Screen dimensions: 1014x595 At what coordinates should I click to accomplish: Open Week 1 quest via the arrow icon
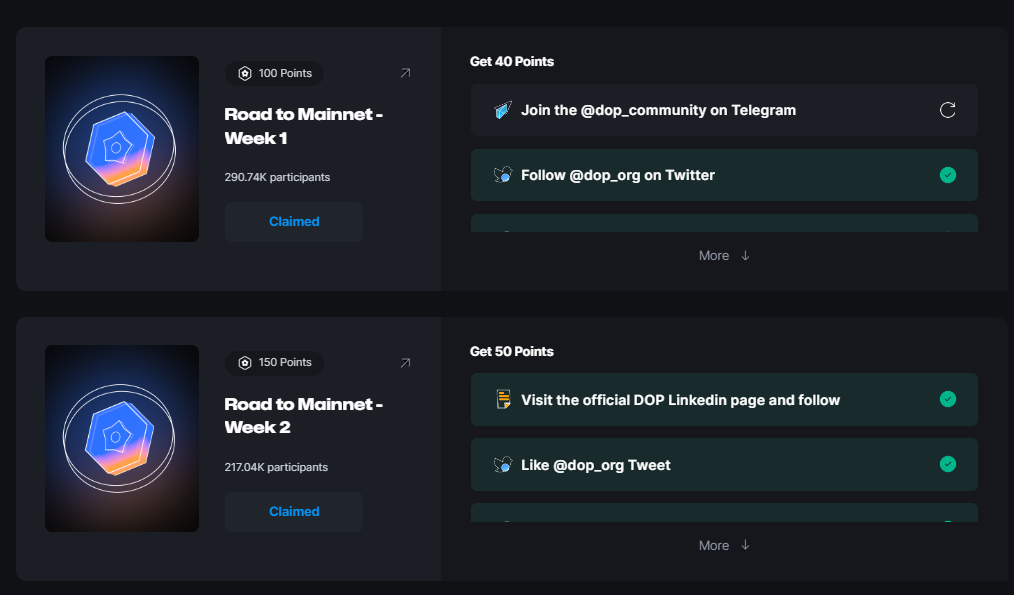coord(405,73)
